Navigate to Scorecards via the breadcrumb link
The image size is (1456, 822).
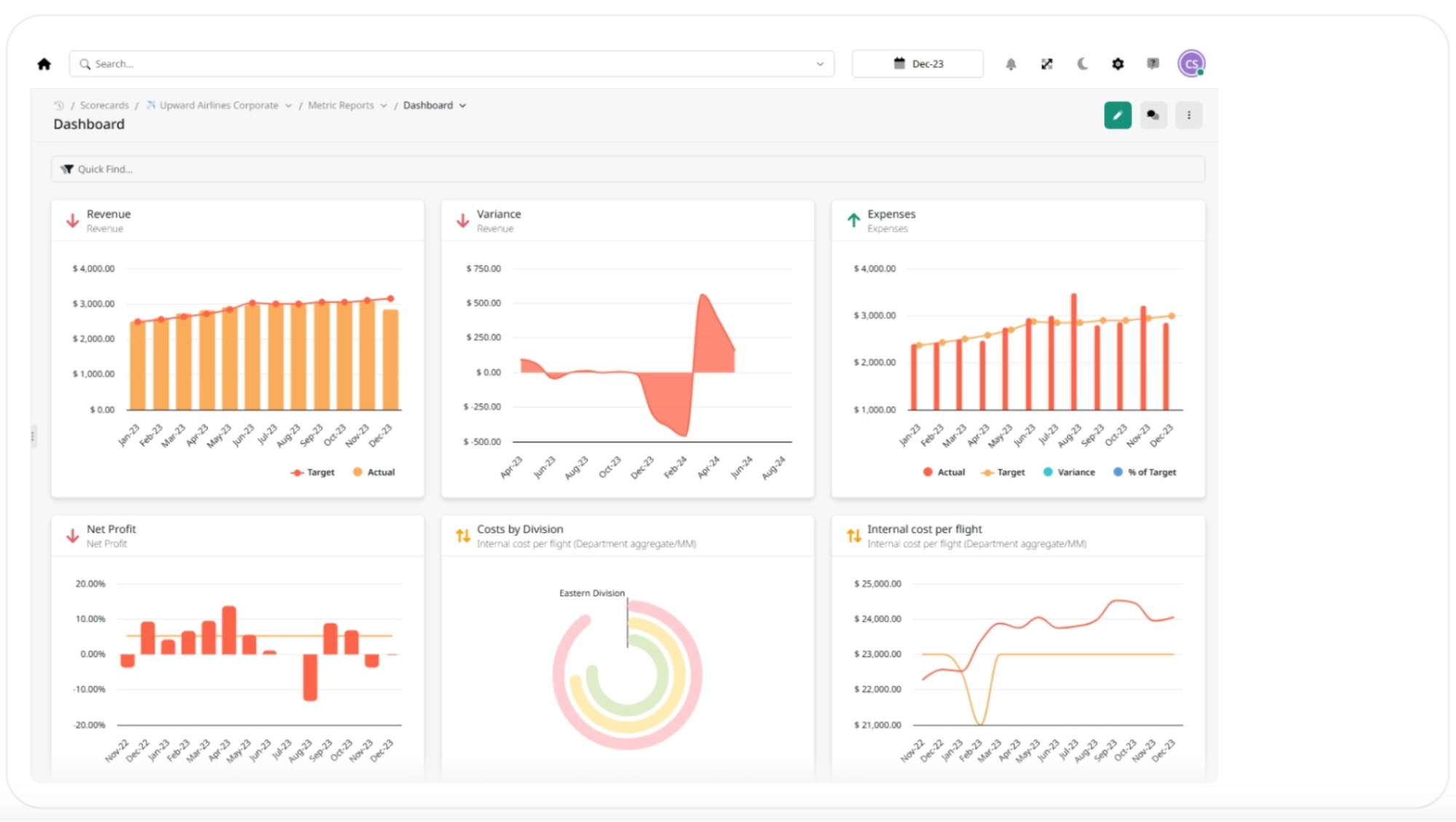104,105
